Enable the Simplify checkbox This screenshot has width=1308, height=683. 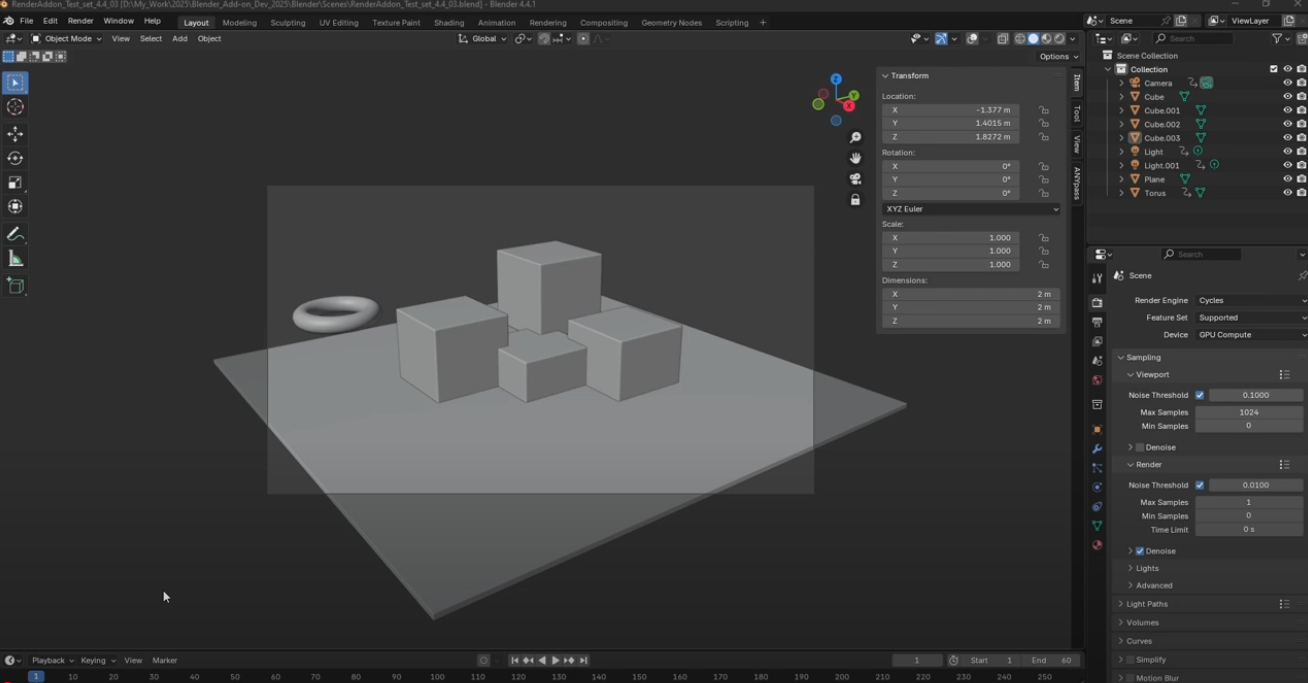pyautogui.click(x=1130, y=660)
